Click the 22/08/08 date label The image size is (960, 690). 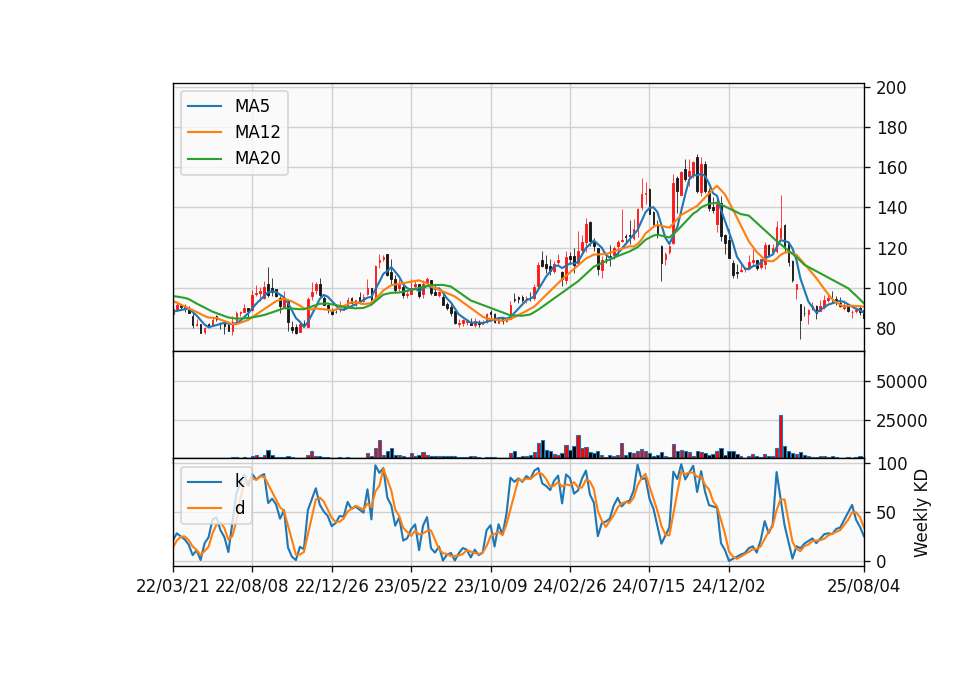pos(252,586)
